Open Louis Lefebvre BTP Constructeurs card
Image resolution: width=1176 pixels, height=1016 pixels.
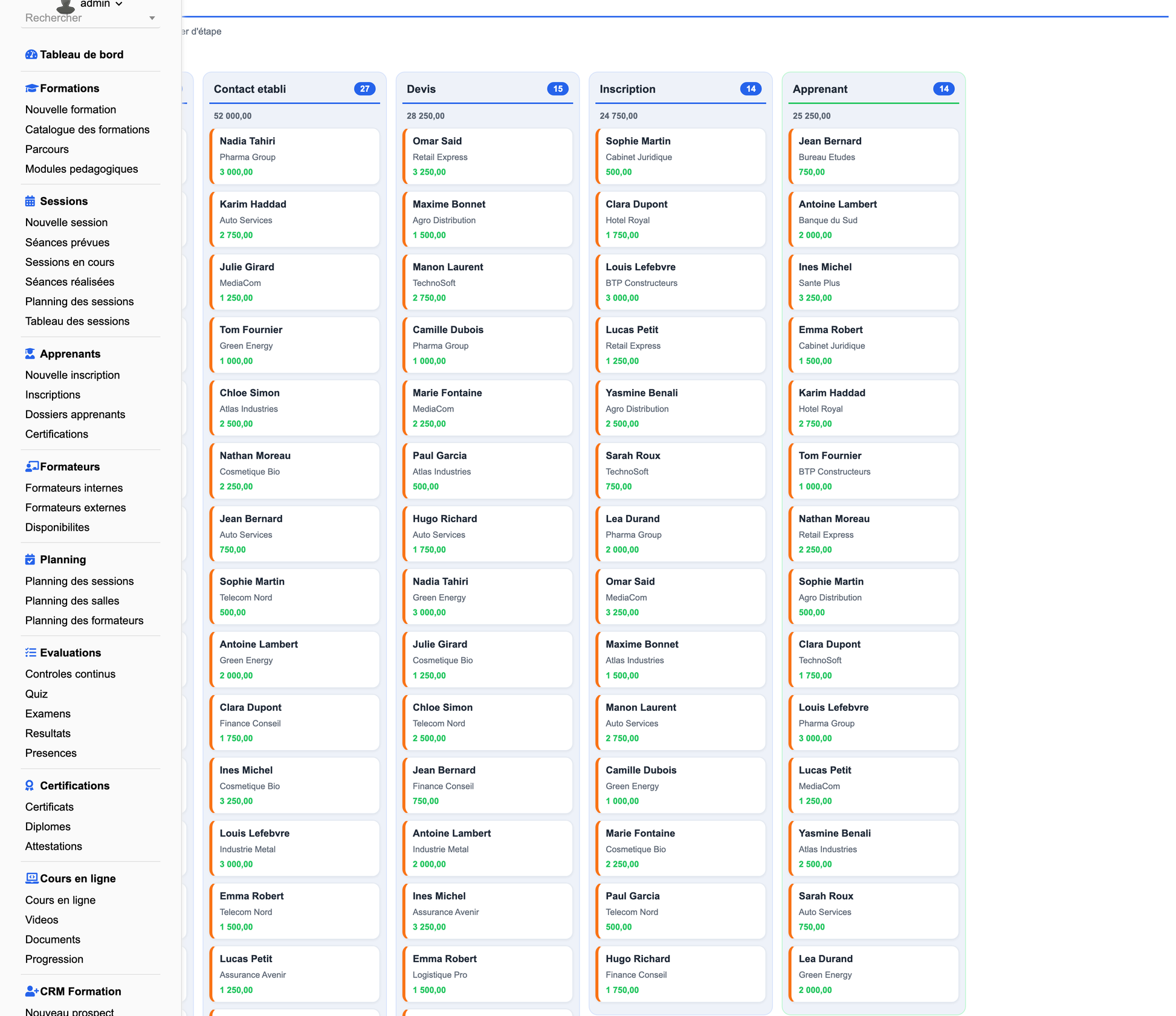680,282
